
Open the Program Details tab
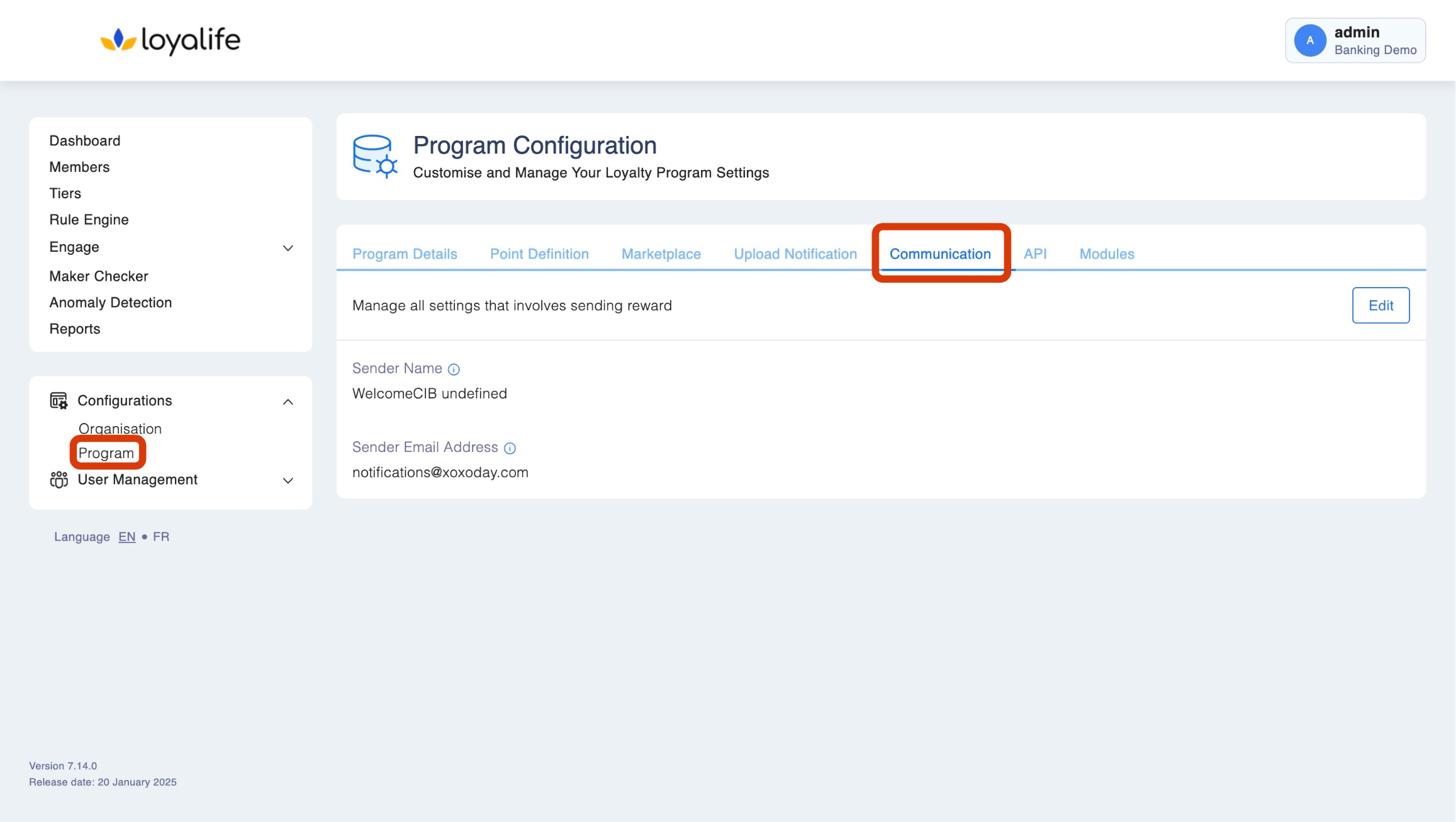tap(405, 254)
